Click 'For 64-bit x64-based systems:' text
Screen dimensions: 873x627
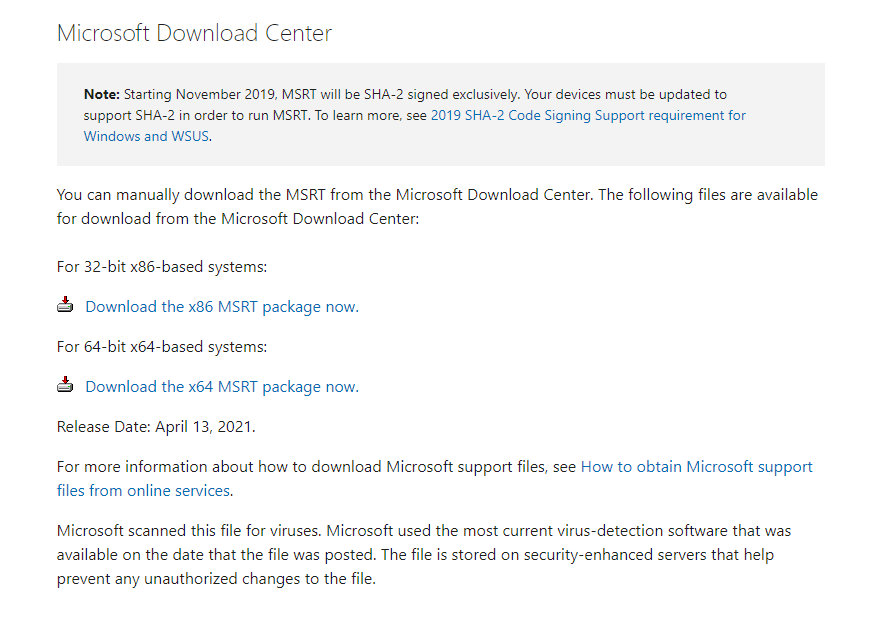162,347
